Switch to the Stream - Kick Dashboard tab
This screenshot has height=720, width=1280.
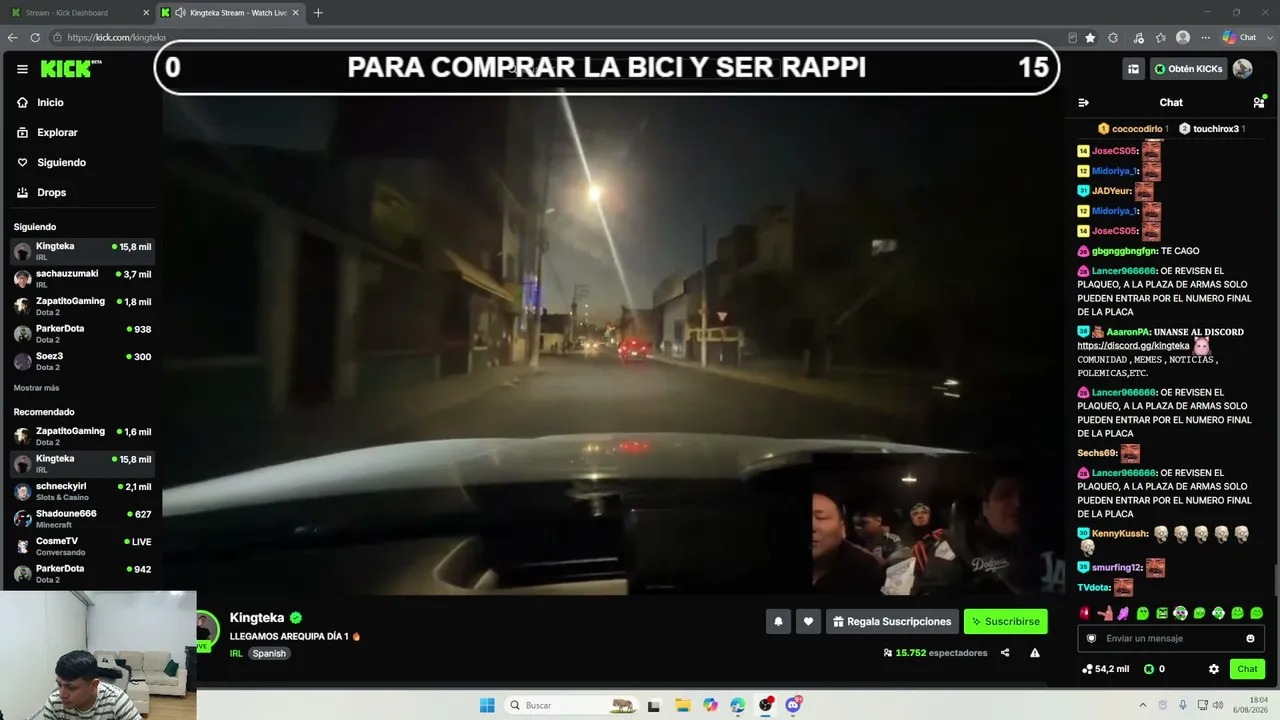80,13
